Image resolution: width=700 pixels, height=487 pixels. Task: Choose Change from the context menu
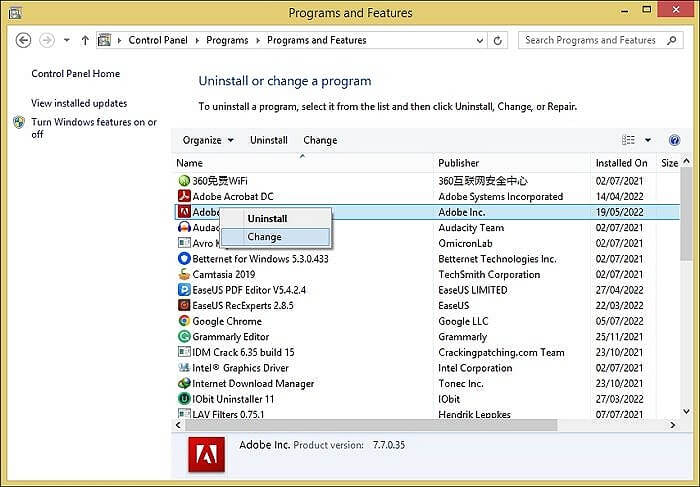(265, 237)
